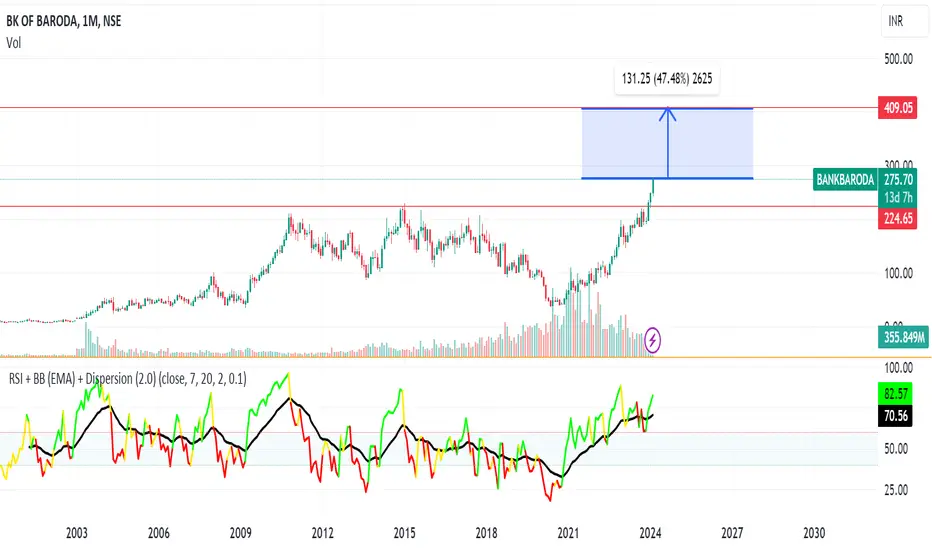Click the RSI + BB (EMA) + Dispersion indicator legend
This screenshot has width=932, height=550.
click(128, 379)
